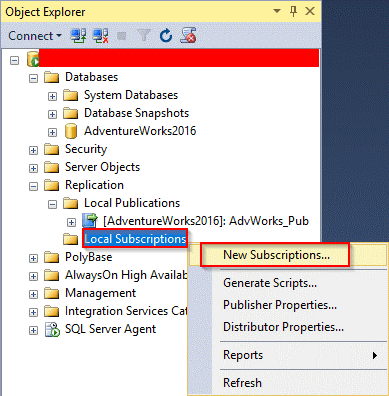Click the Connect Object Explorer icon
Viewport: 389px width, 396px height.
78,36
